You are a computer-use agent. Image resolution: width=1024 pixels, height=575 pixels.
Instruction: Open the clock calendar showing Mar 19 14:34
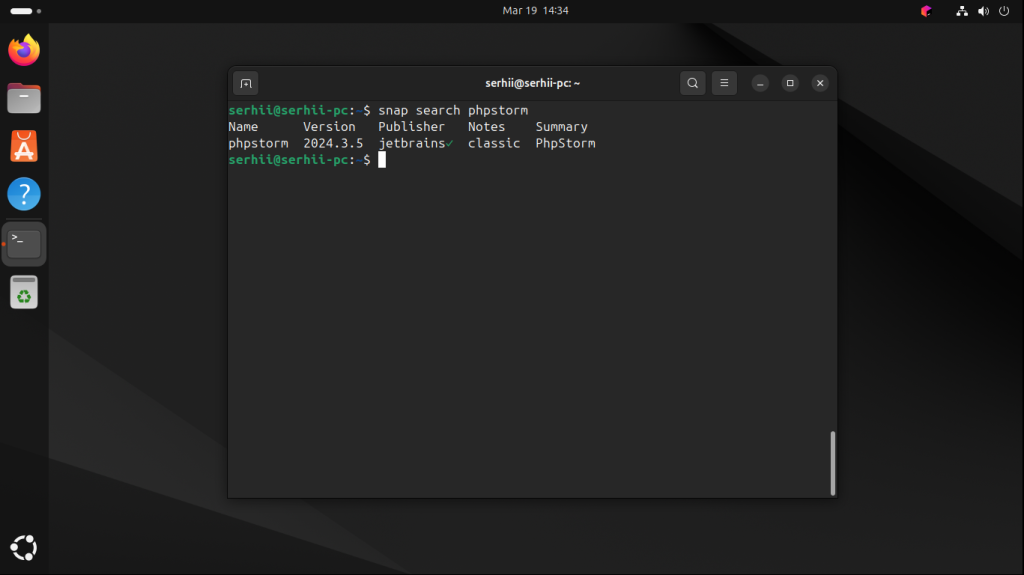[536, 10]
